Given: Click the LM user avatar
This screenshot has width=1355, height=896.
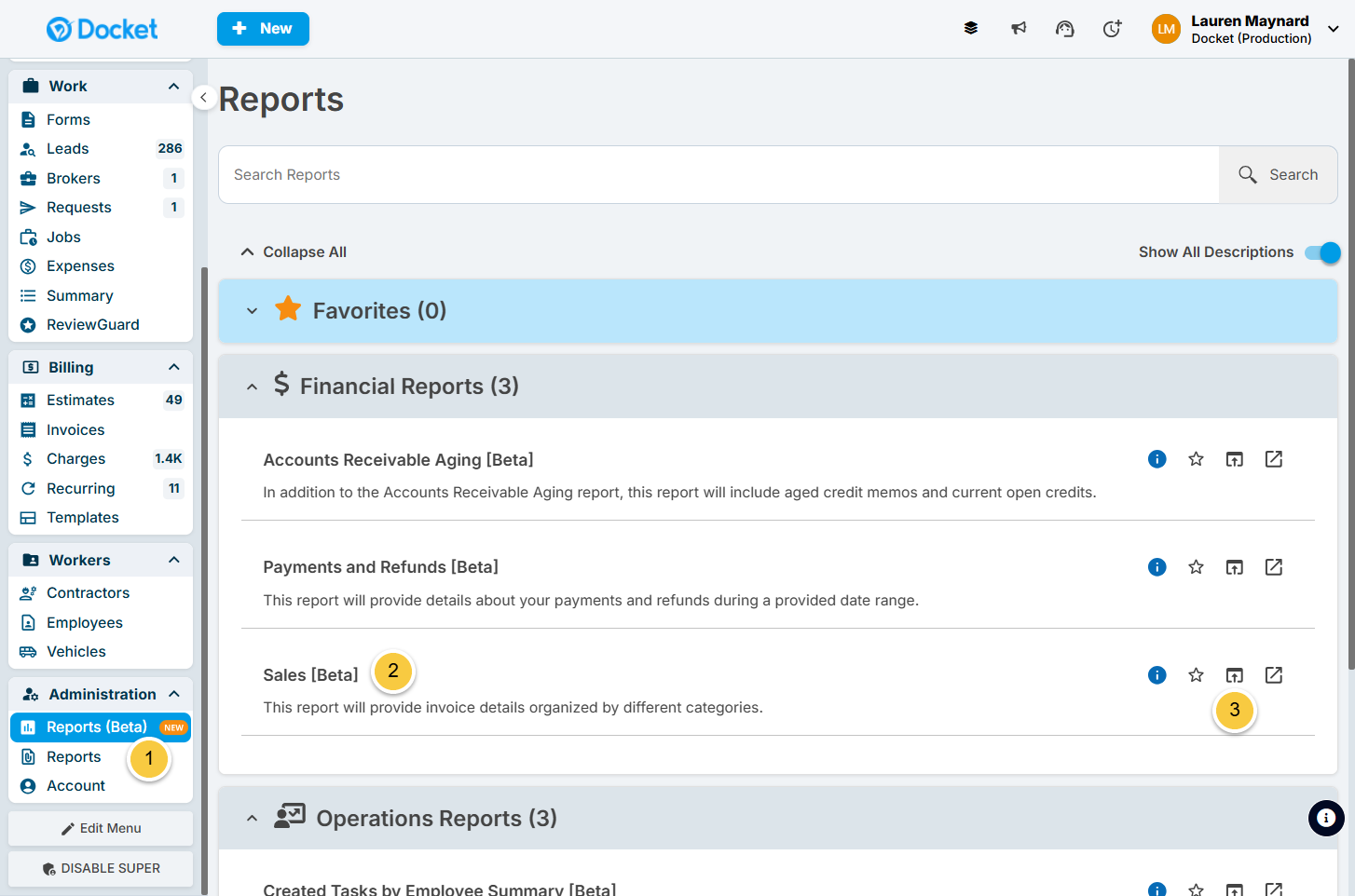Looking at the screenshot, I should [1166, 29].
